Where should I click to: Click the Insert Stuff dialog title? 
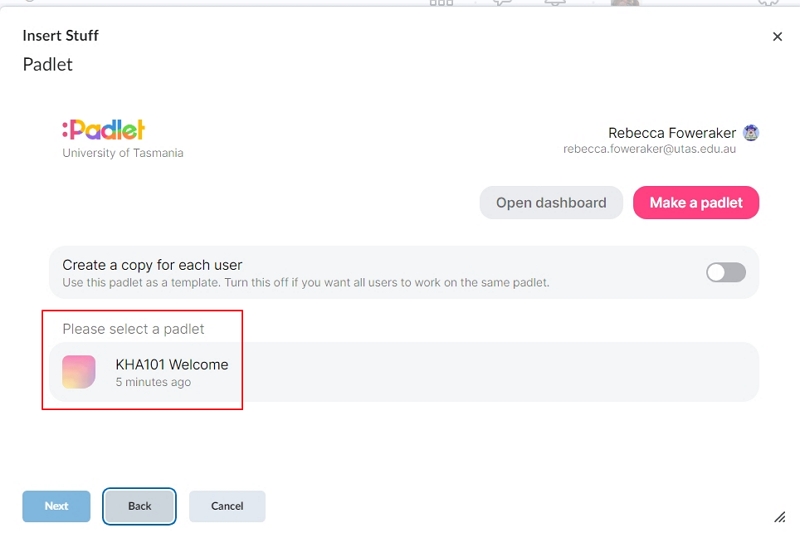[x=61, y=36]
